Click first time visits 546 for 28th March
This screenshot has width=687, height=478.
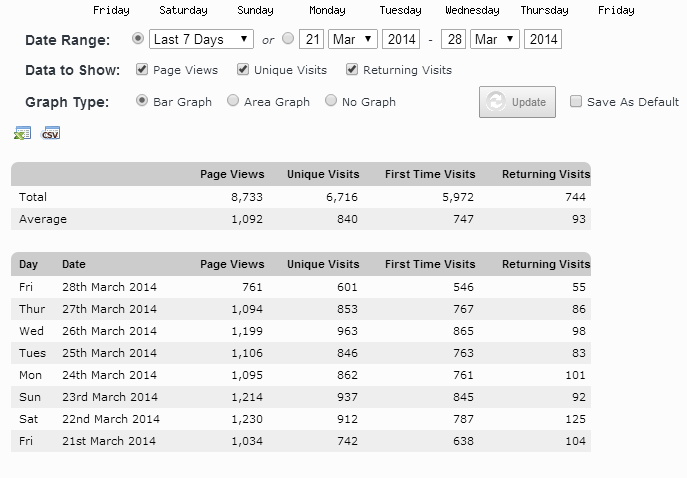click(x=463, y=287)
